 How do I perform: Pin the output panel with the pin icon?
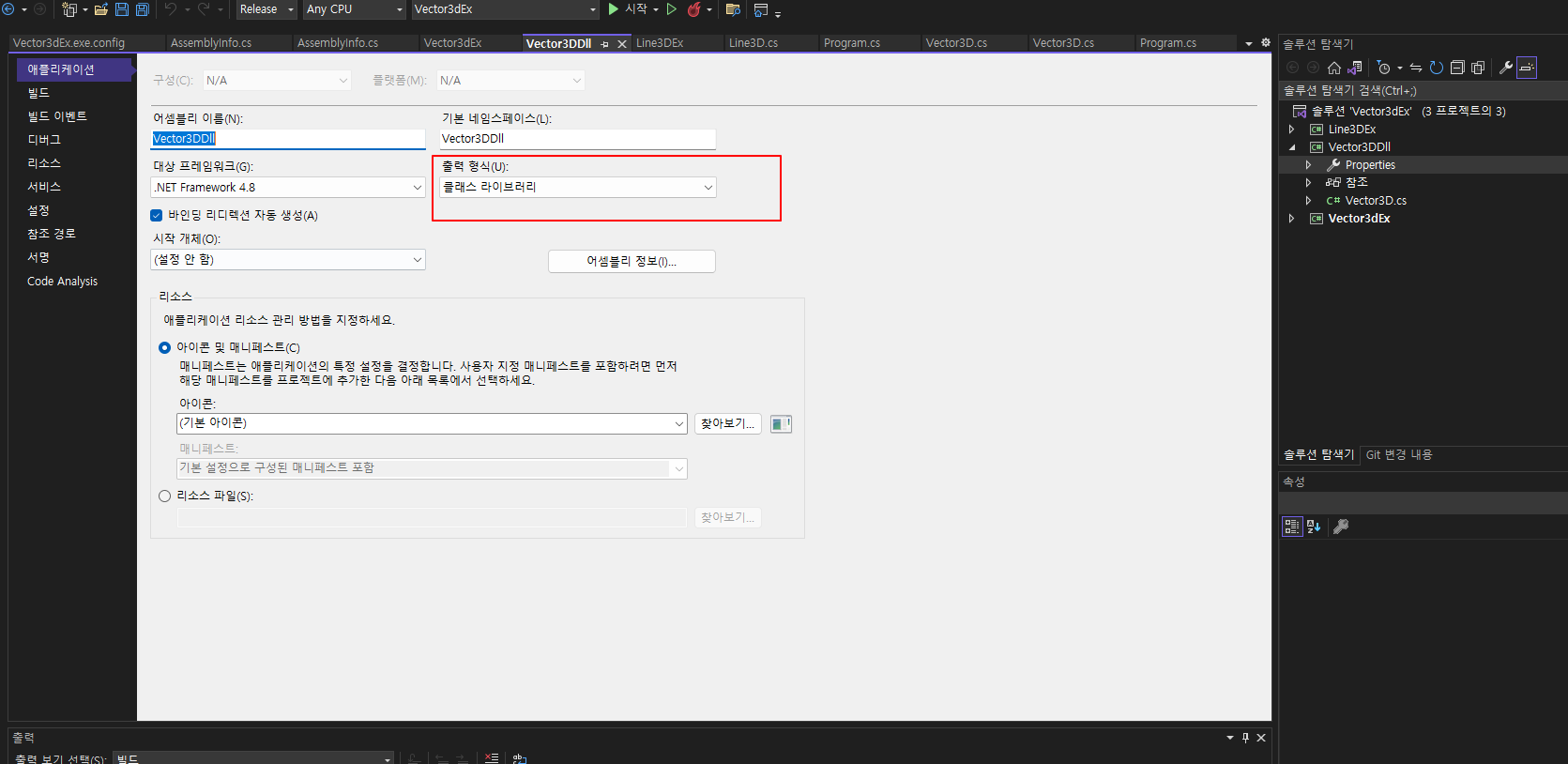click(1245, 738)
